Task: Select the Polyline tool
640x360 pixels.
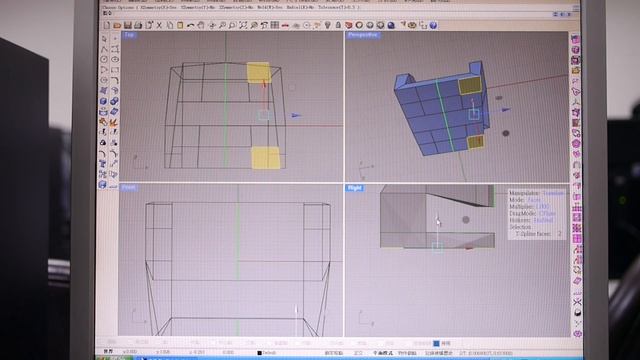Action: 104,49
